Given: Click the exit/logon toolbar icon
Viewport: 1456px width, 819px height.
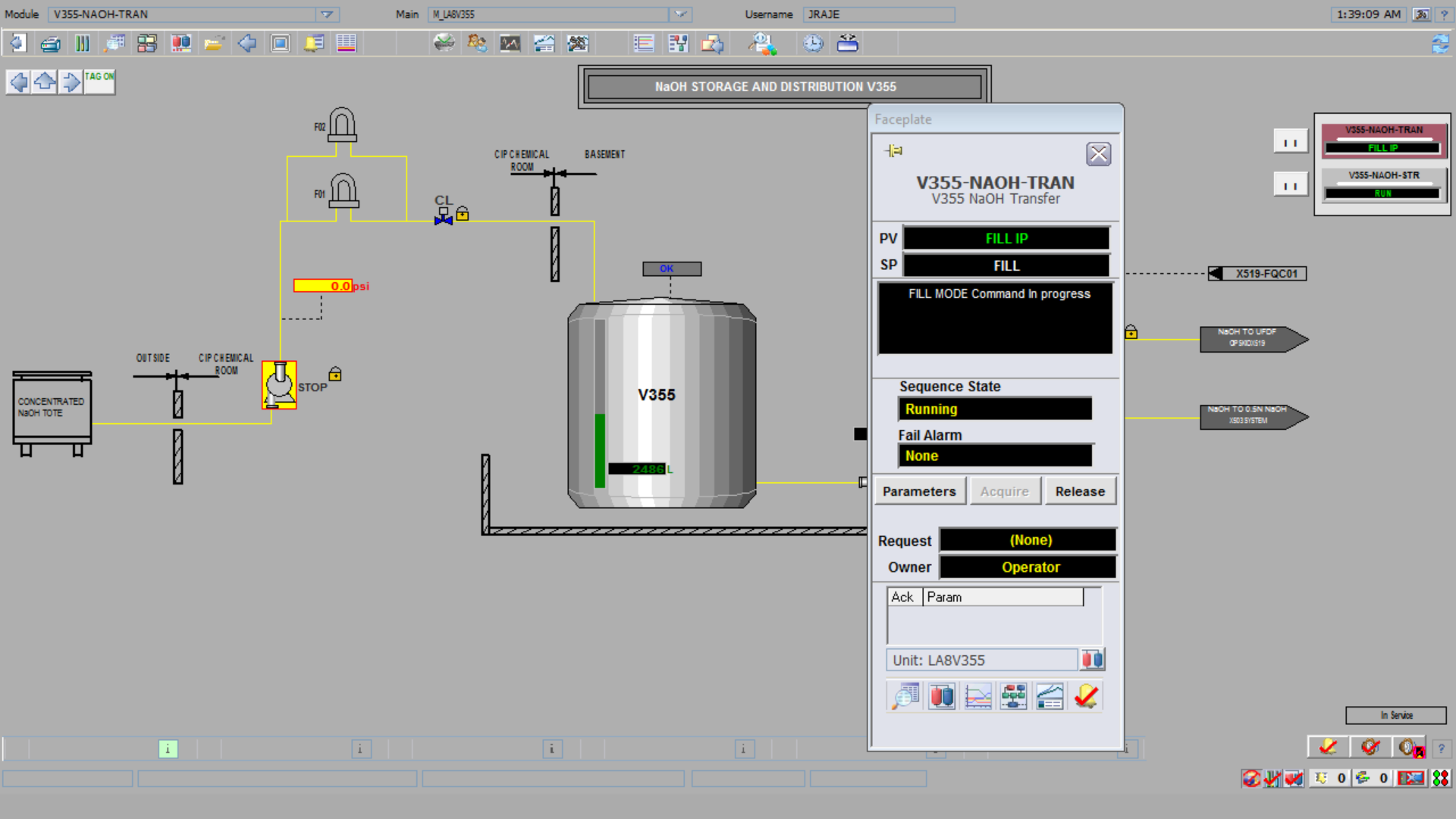Looking at the screenshot, I should tap(17, 43).
